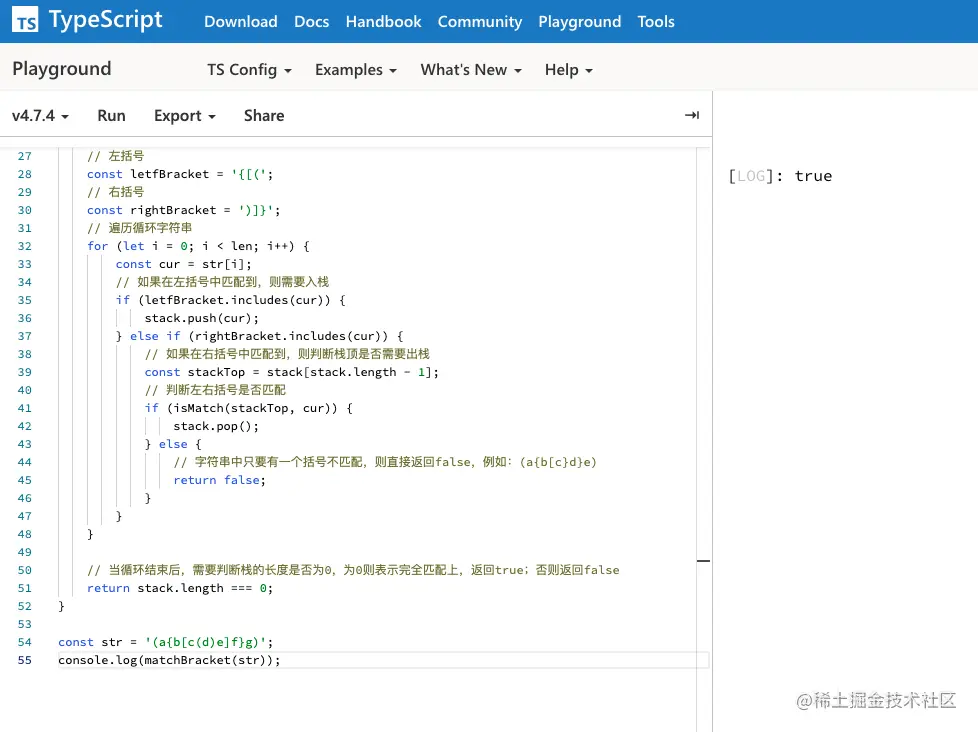Collapse the sidebar with the arrow icon

[692, 115]
